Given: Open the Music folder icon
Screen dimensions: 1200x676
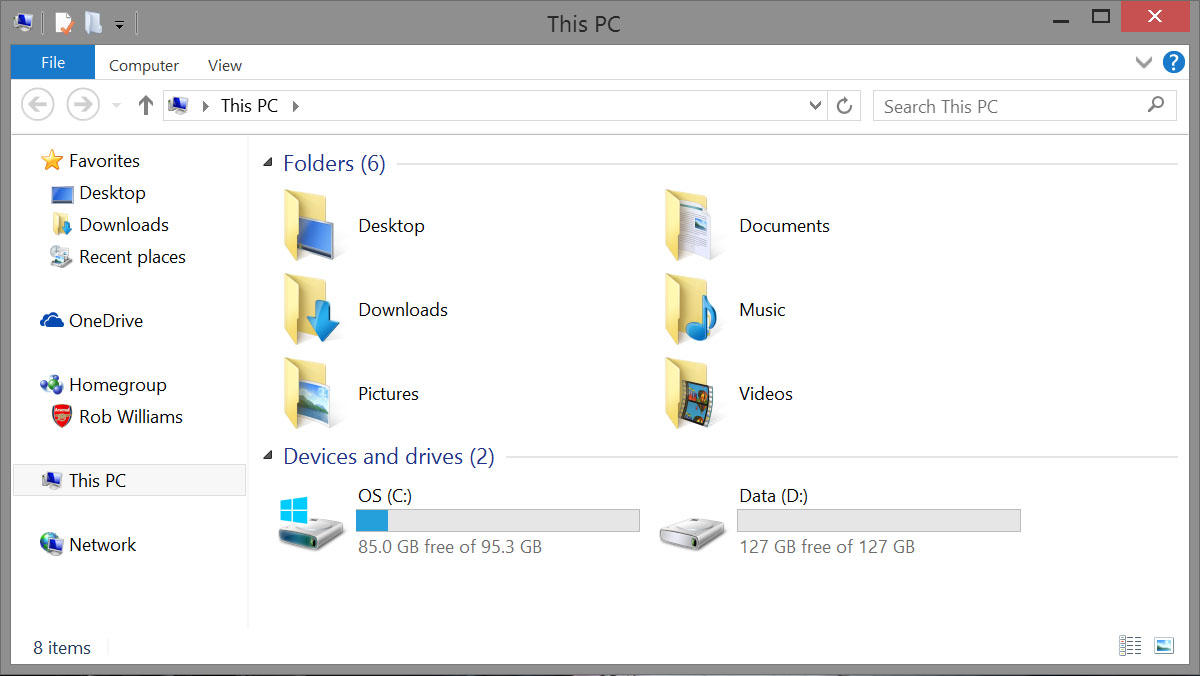Looking at the screenshot, I should pyautogui.click(x=692, y=309).
